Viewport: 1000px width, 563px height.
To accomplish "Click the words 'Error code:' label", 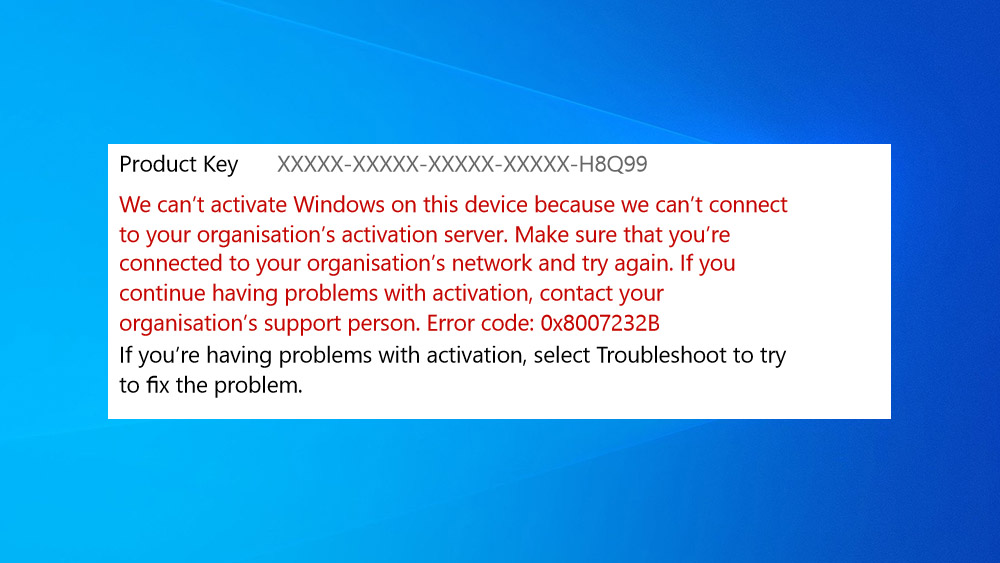I will 480,323.
